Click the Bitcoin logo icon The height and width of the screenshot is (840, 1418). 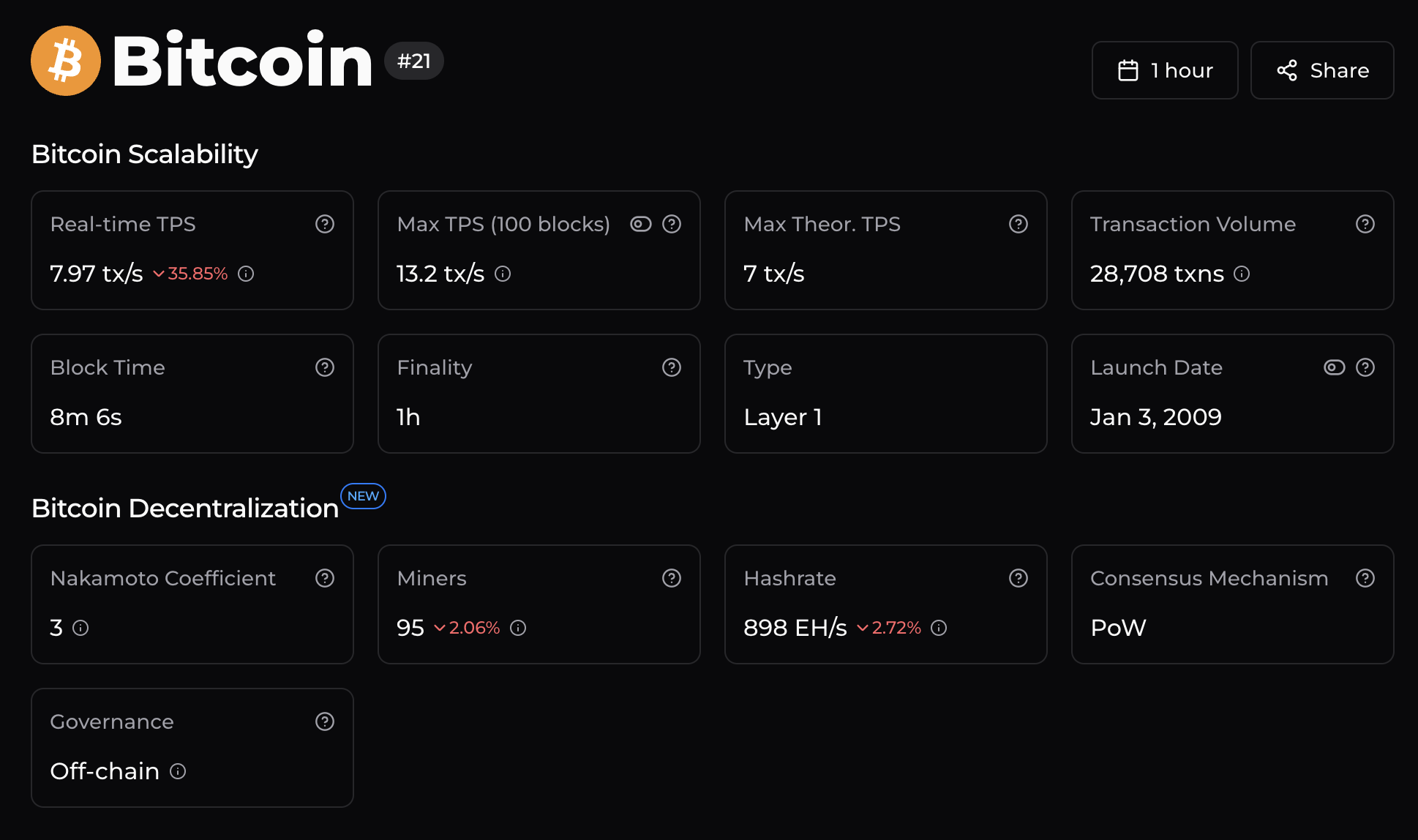pos(66,61)
